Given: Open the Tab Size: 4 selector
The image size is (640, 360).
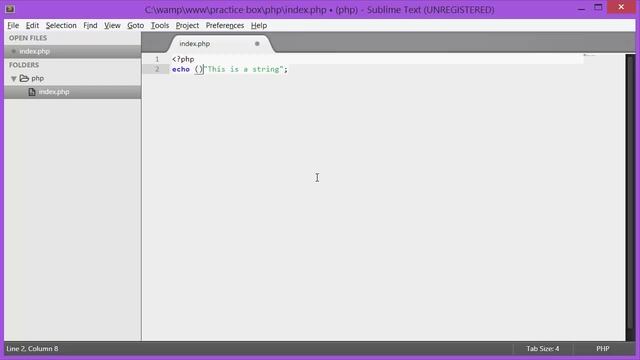Looking at the screenshot, I should [542, 349].
